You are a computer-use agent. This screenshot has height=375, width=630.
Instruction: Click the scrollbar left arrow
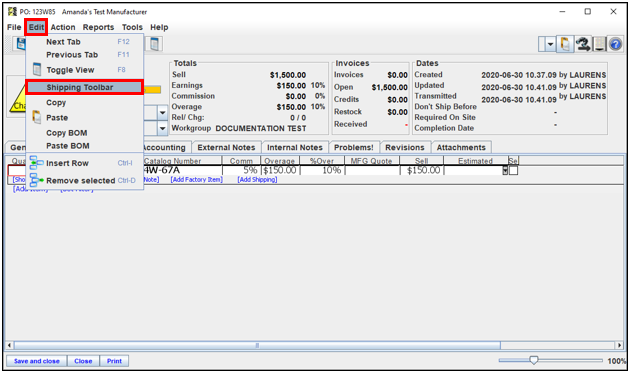click(x=10, y=345)
